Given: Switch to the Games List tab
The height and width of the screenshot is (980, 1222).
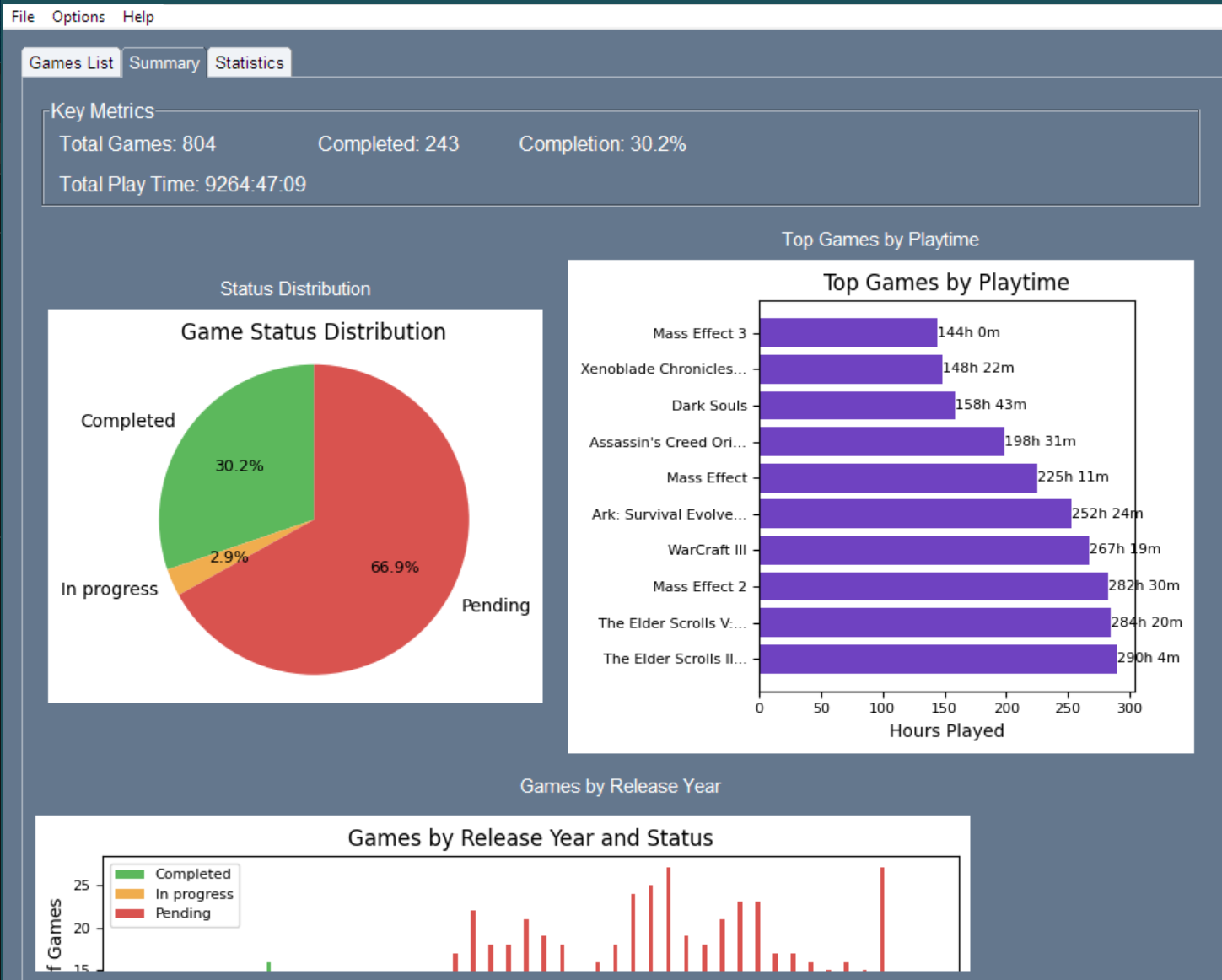Looking at the screenshot, I should point(71,62).
